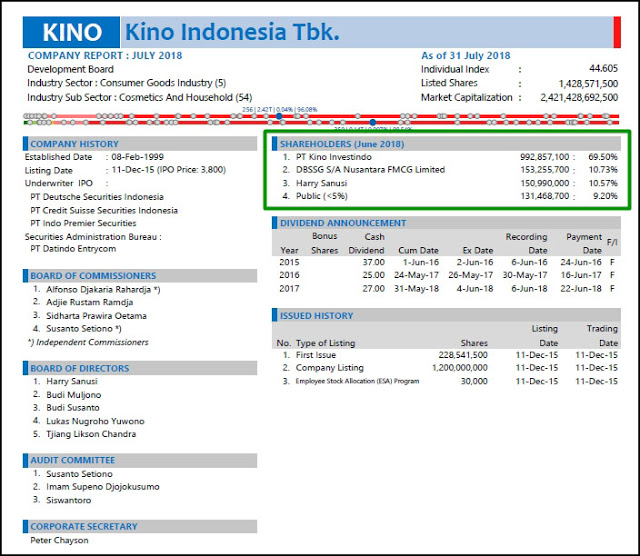This screenshot has width=640, height=556.
Task: Select public ownership percentage 9.20%
Action: [x=605, y=196]
